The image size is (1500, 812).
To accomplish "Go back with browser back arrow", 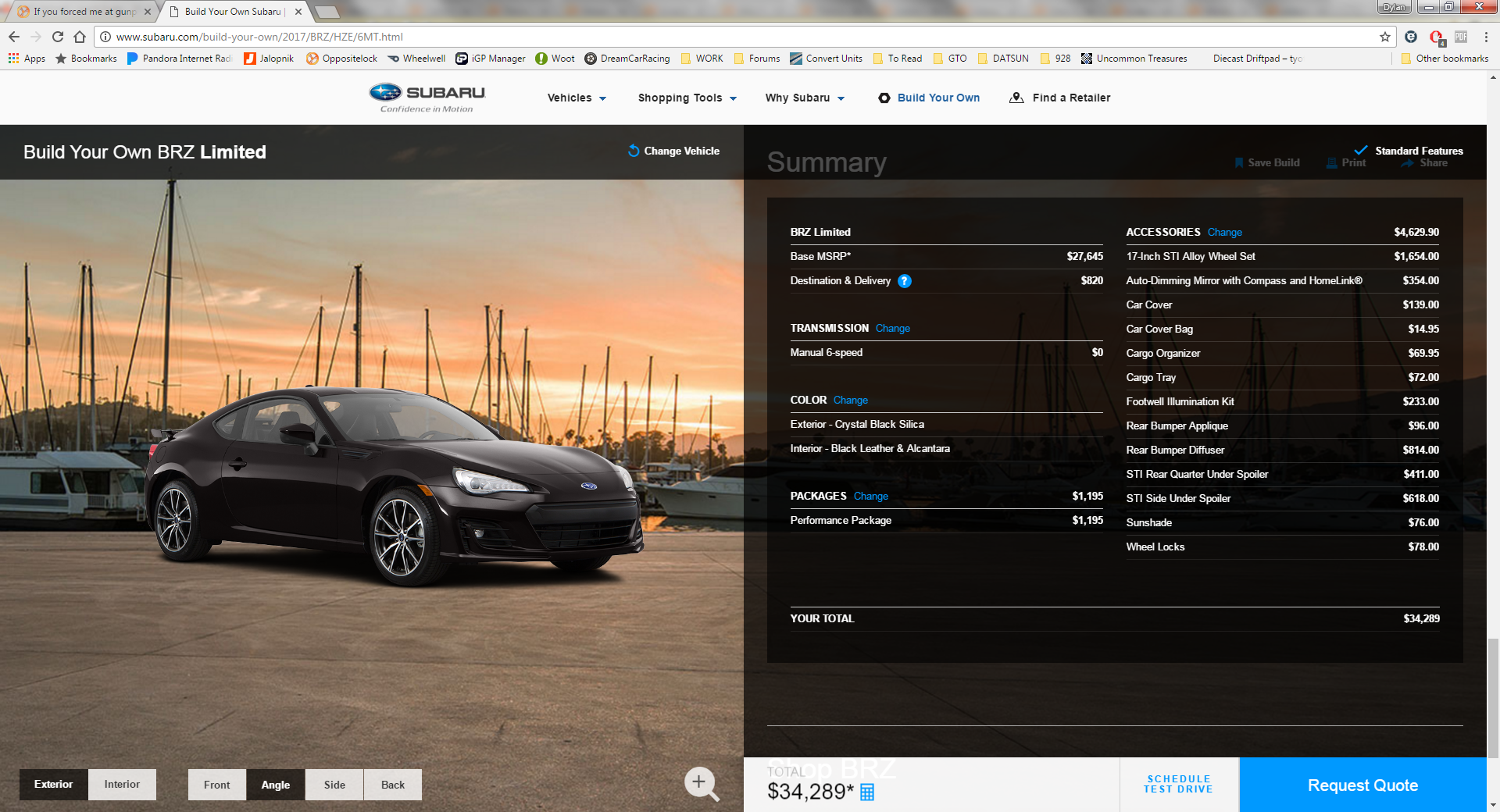I will click(x=14, y=37).
